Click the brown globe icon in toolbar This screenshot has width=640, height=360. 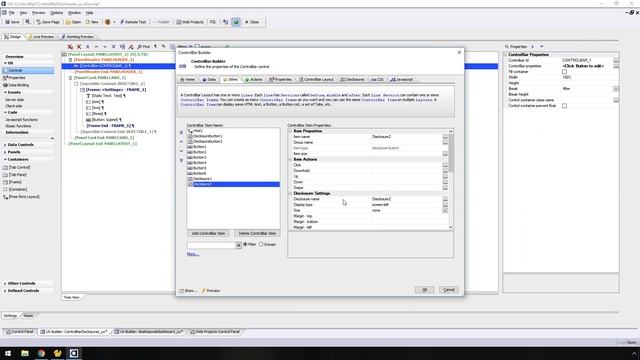tap(107, 22)
